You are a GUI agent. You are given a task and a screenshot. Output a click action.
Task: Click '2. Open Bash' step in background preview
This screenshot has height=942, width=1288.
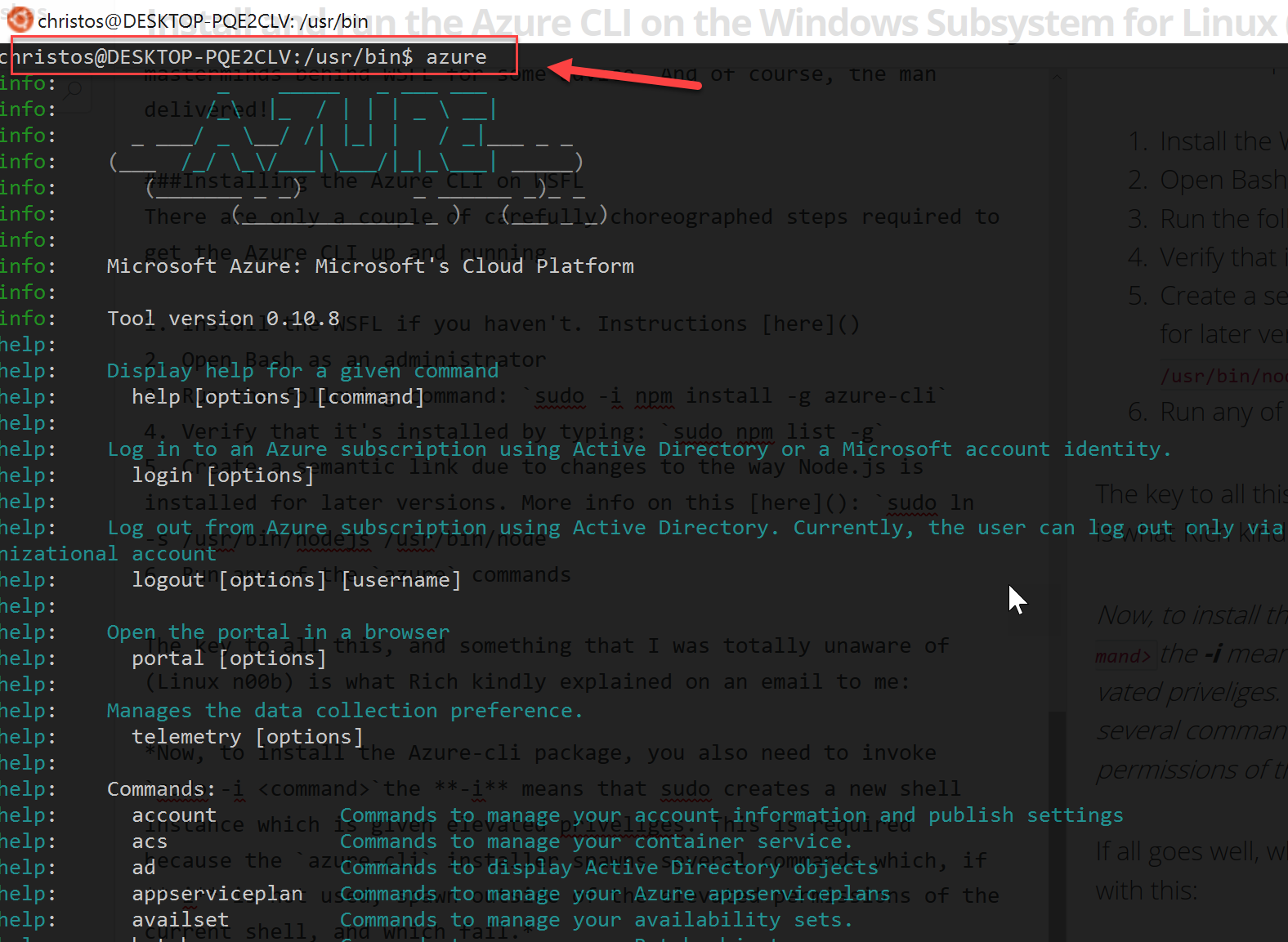click(1208, 180)
